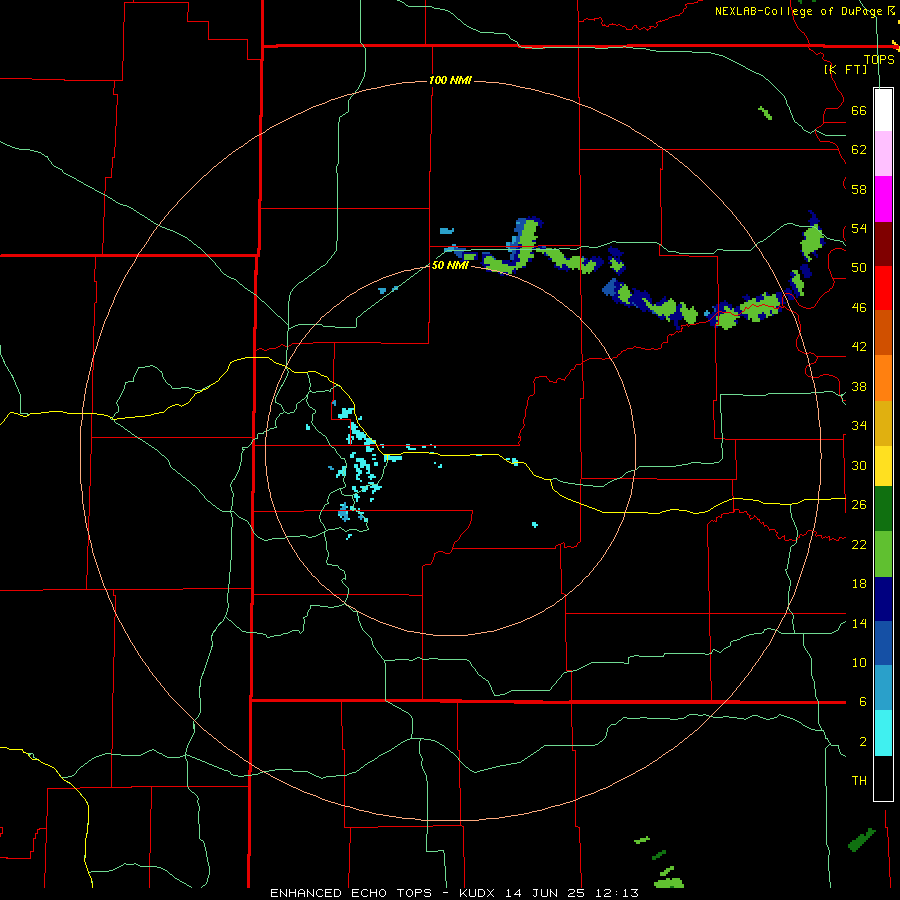Viewport: 900px width, 900px height.
Task: Click the 'TOPS' legend heading
Action: pyautogui.click(x=879, y=59)
